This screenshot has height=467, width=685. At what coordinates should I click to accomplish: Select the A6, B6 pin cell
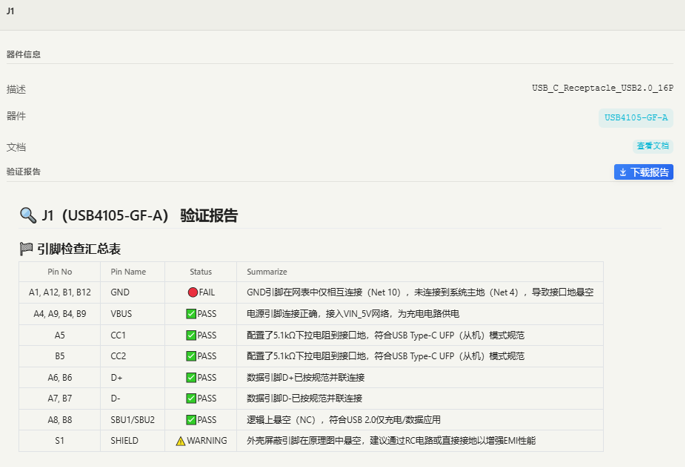pyautogui.click(x=60, y=377)
